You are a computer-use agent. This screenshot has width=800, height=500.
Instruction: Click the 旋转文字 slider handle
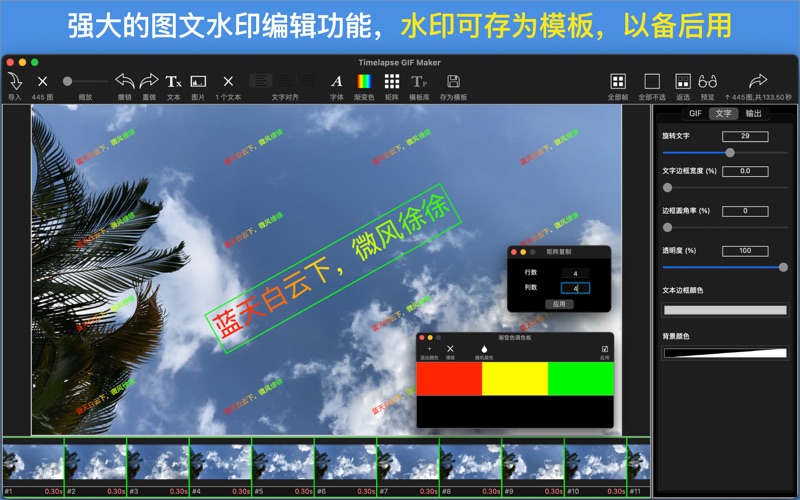(x=730, y=153)
